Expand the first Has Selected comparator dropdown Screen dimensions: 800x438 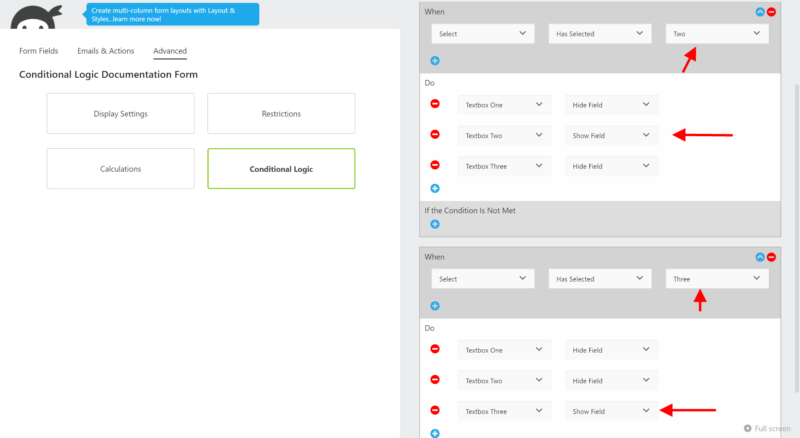point(600,34)
